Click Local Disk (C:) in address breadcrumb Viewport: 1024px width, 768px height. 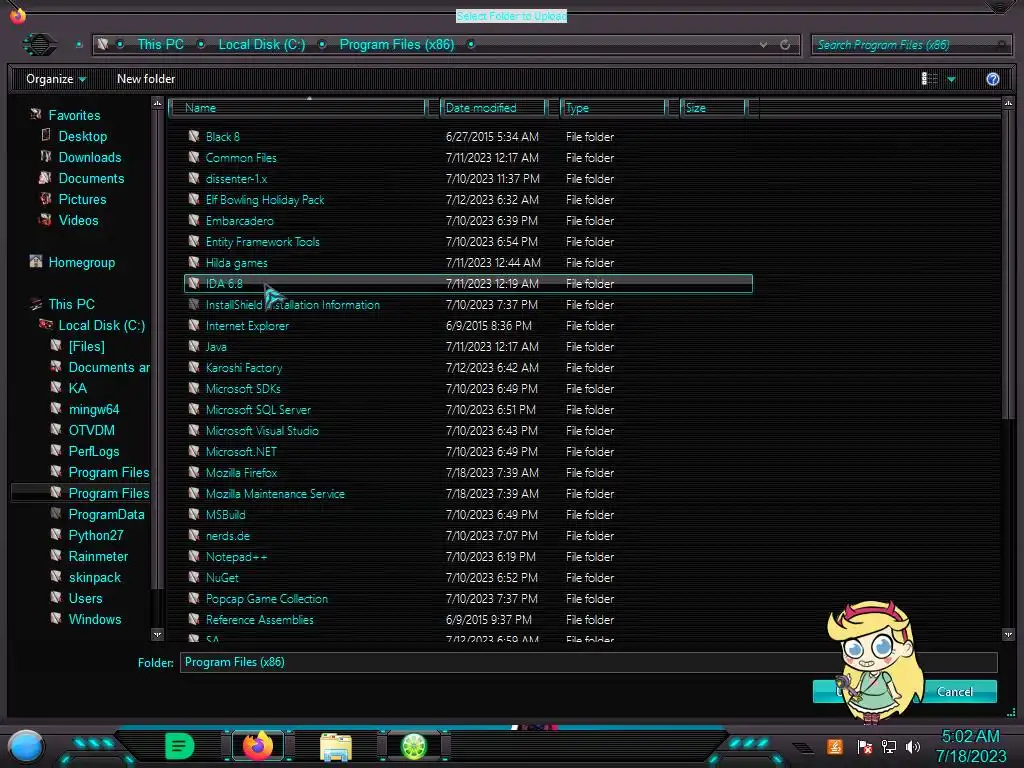(x=261, y=44)
